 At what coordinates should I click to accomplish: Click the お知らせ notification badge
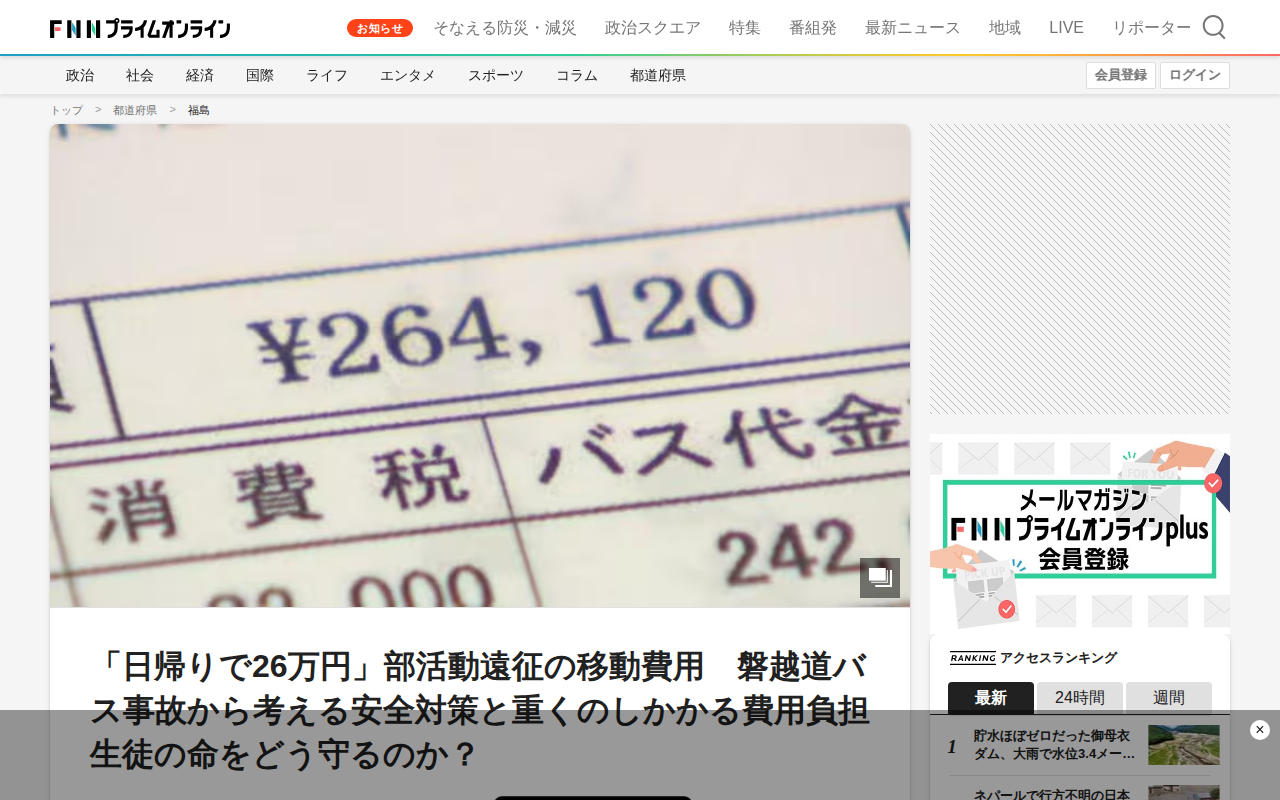[380, 28]
